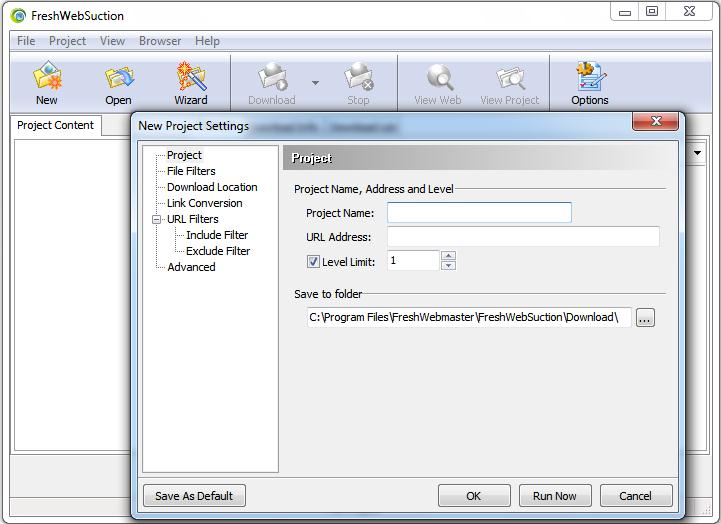The image size is (721, 524).
Task: Minimize the FreshWebSuction window
Action: [624, 12]
